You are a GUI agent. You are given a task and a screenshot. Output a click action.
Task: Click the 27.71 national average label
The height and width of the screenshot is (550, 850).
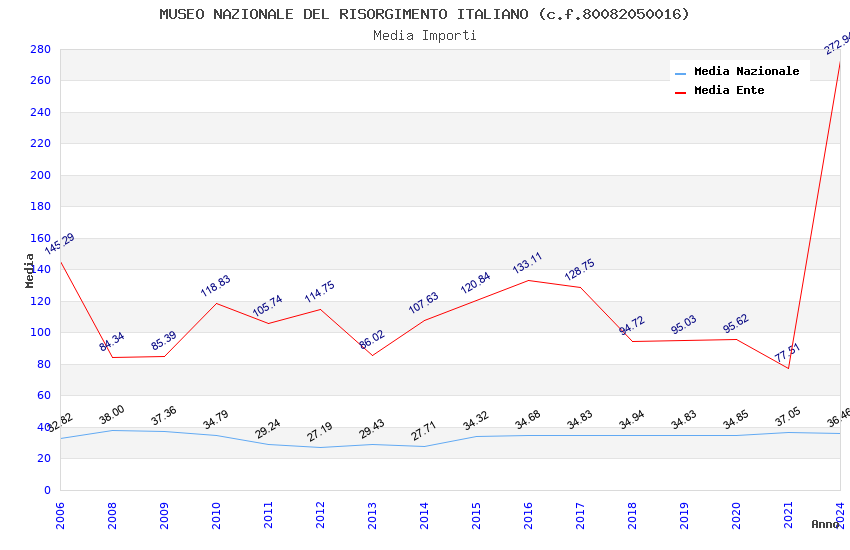[423, 431]
